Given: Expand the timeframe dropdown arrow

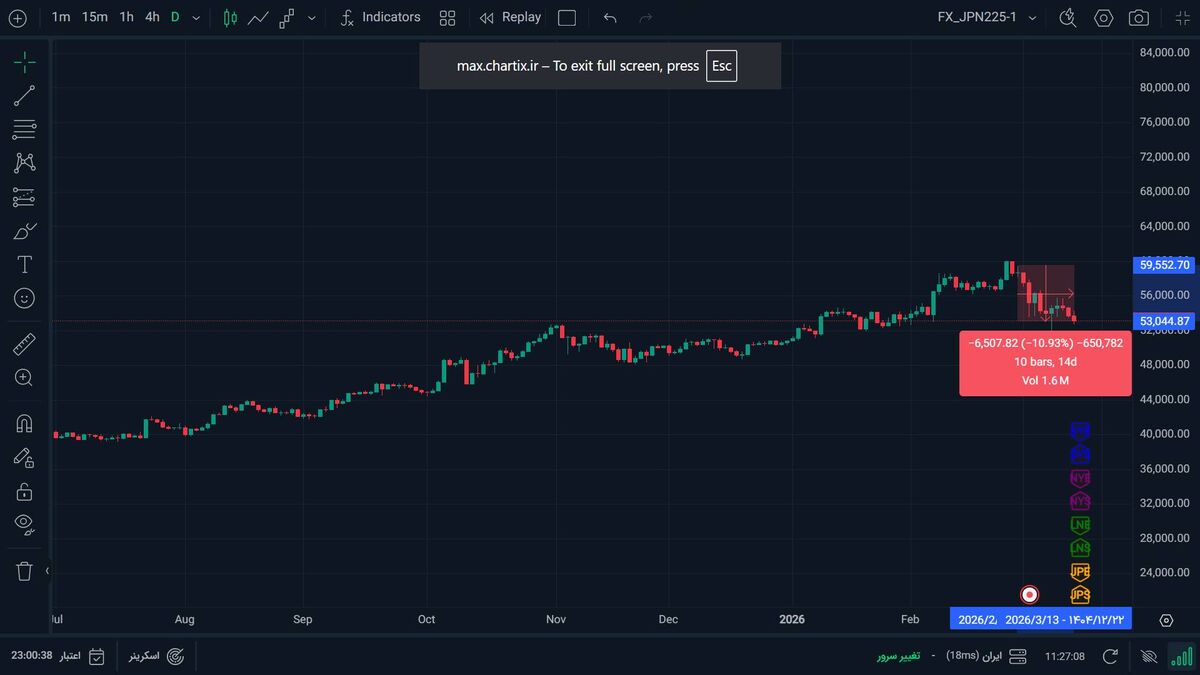Looking at the screenshot, I should (x=196, y=18).
